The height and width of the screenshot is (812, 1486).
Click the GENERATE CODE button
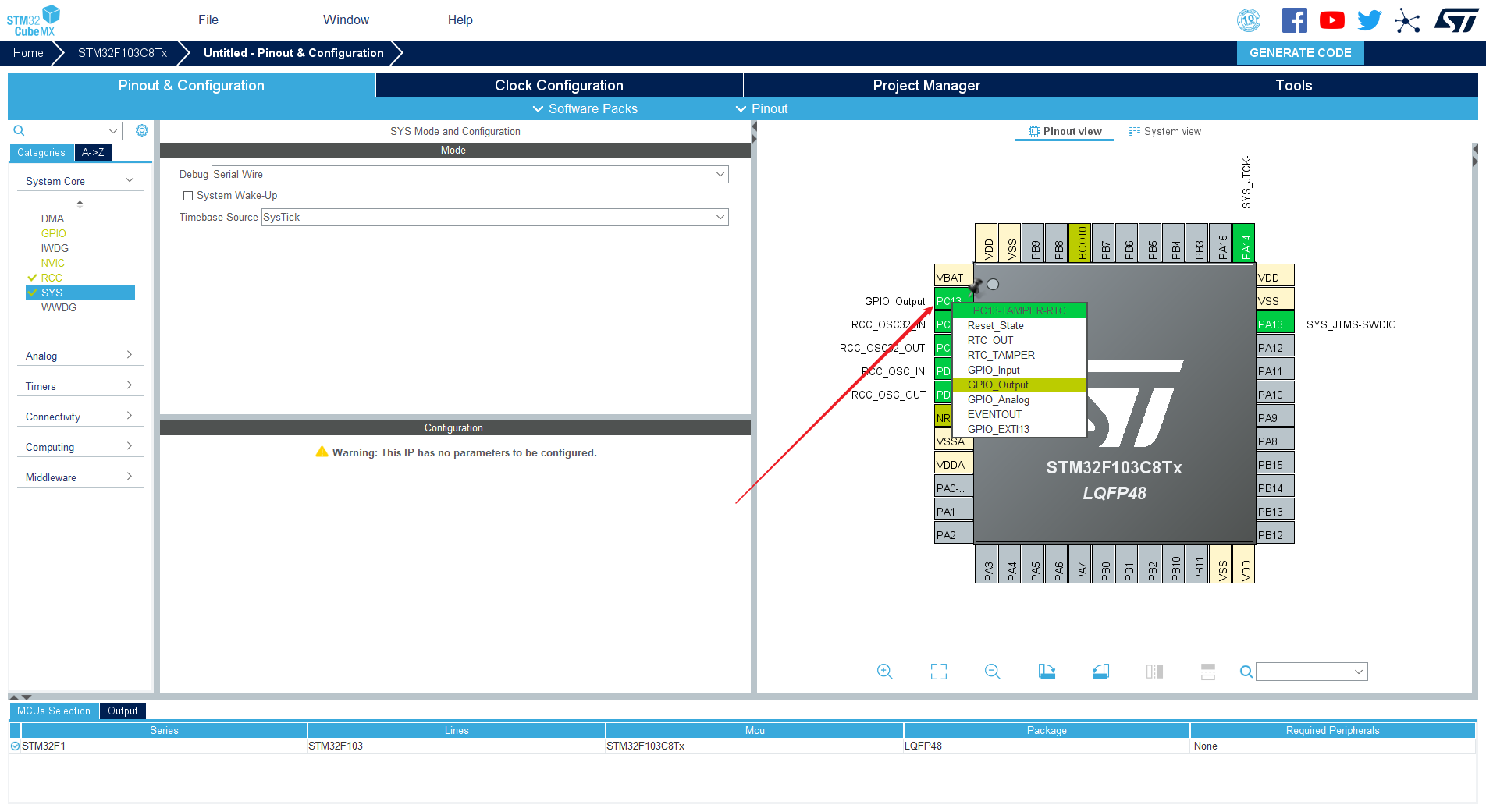(1300, 53)
